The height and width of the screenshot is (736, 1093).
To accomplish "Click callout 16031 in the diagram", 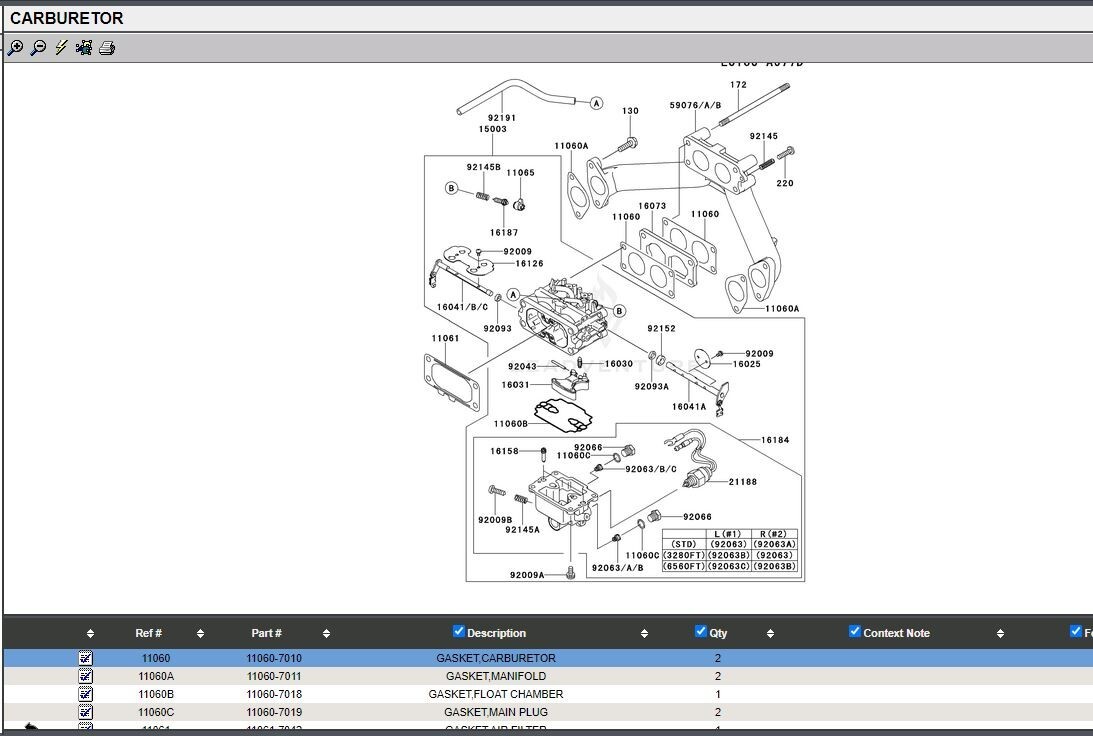I will [515, 385].
